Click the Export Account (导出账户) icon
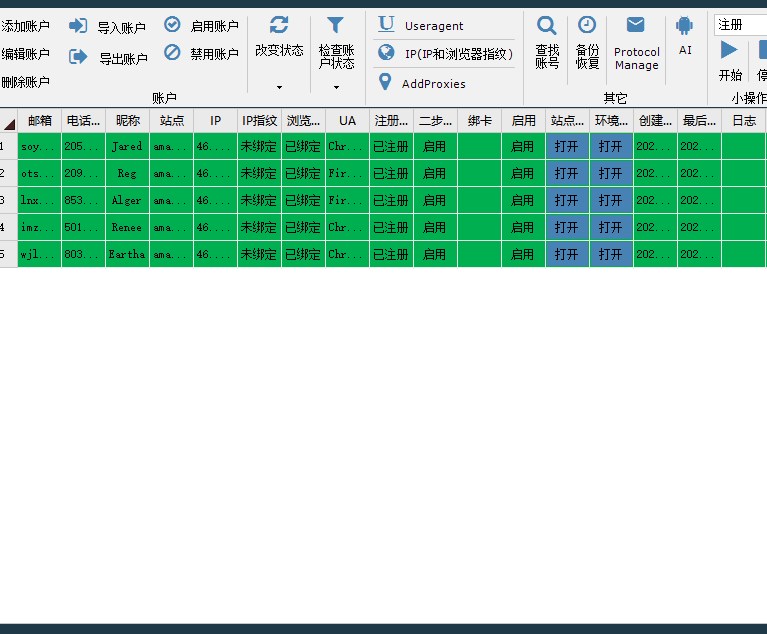 click(x=78, y=57)
